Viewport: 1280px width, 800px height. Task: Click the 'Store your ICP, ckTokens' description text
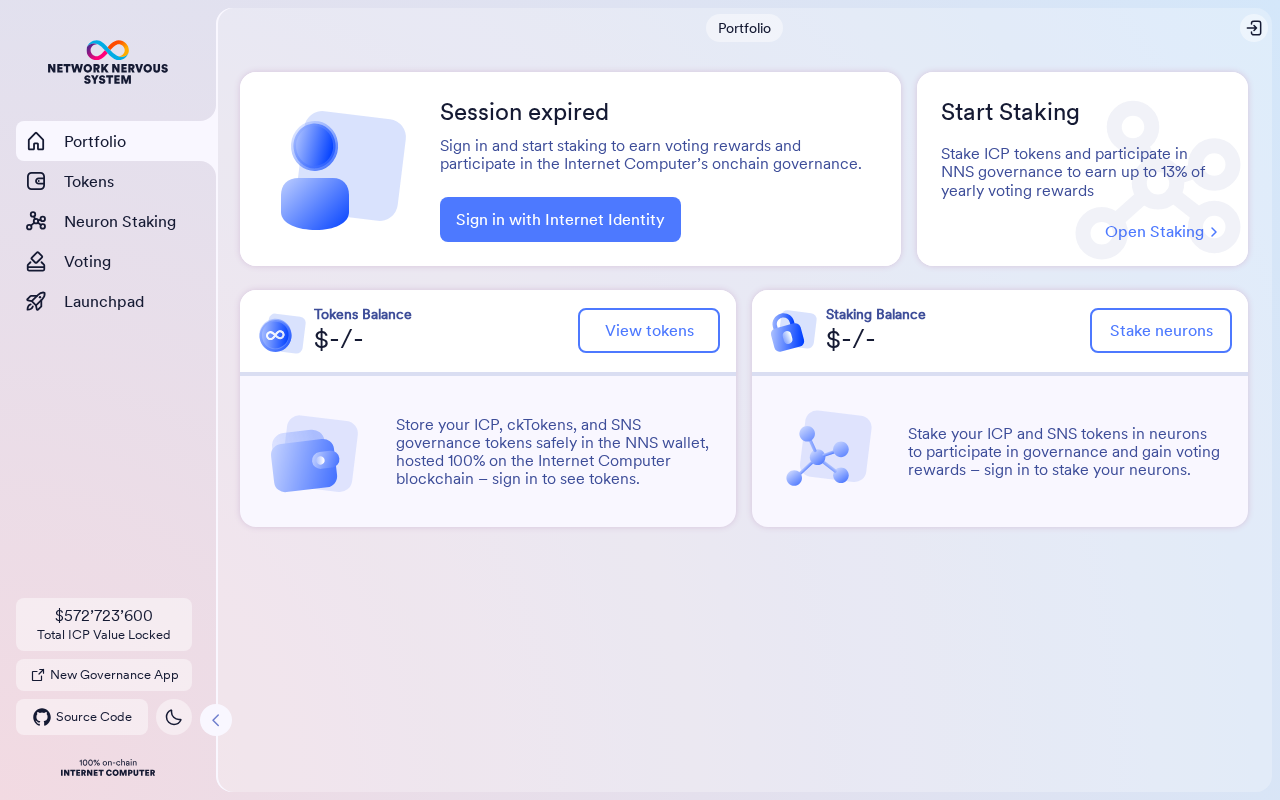(x=553, y=452)
